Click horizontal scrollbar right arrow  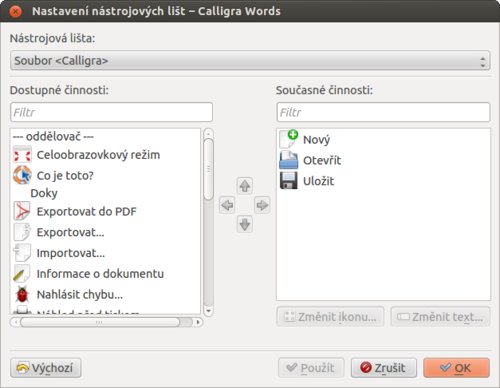(x=198, y=322)
